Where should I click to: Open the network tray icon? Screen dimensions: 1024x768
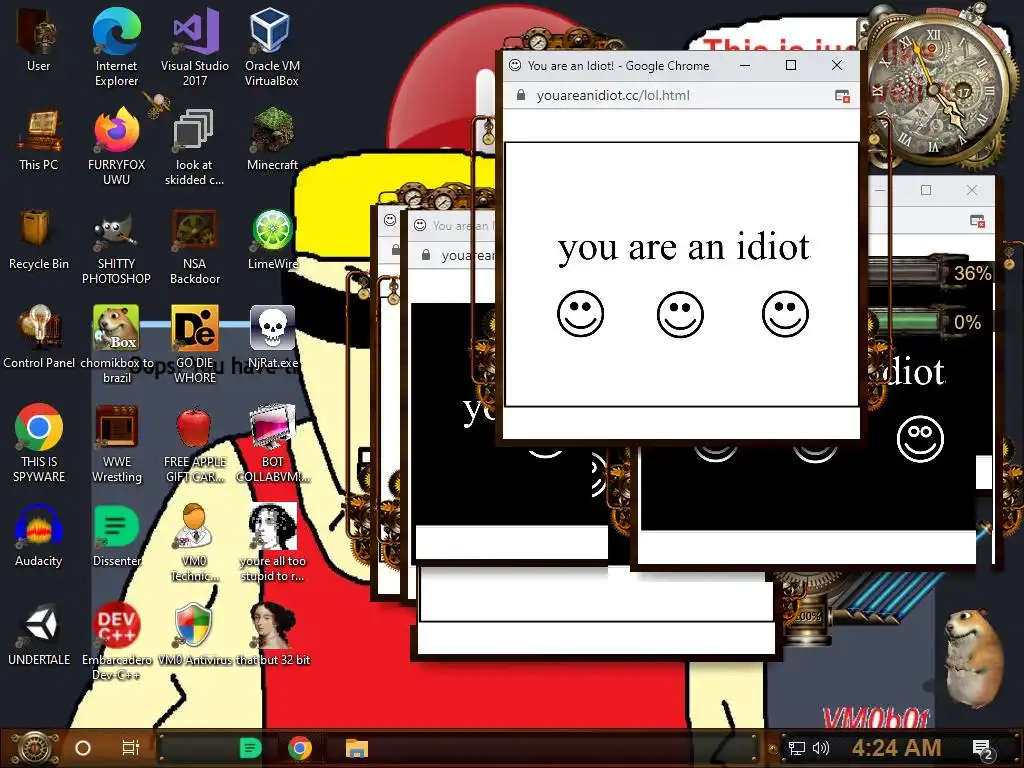(x=797, y=748)
